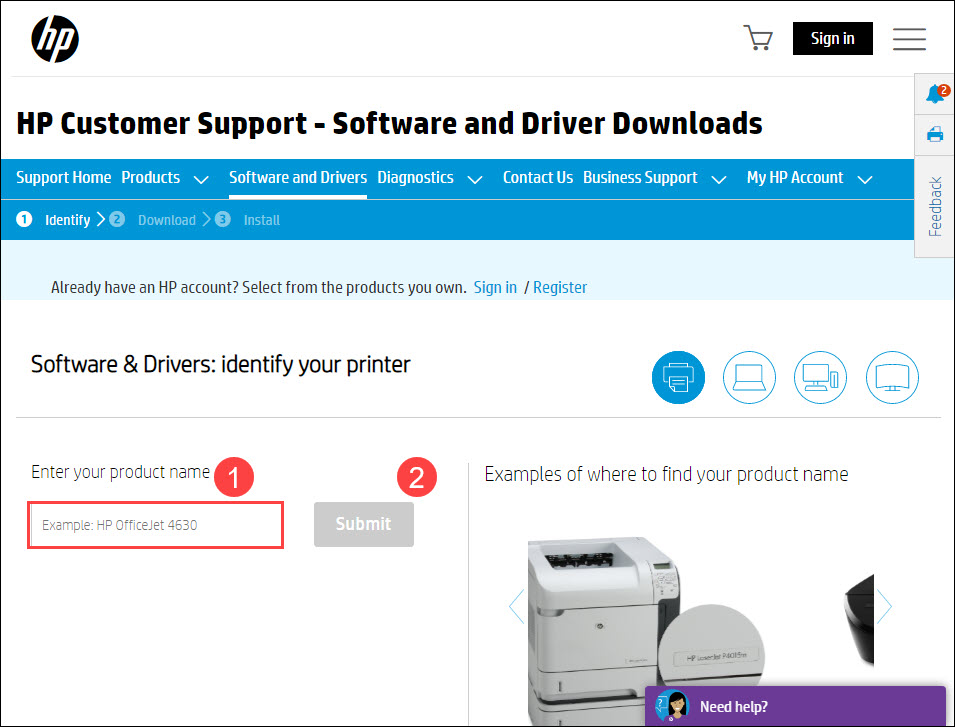Open the Feedback side tab

pos(935,206)
